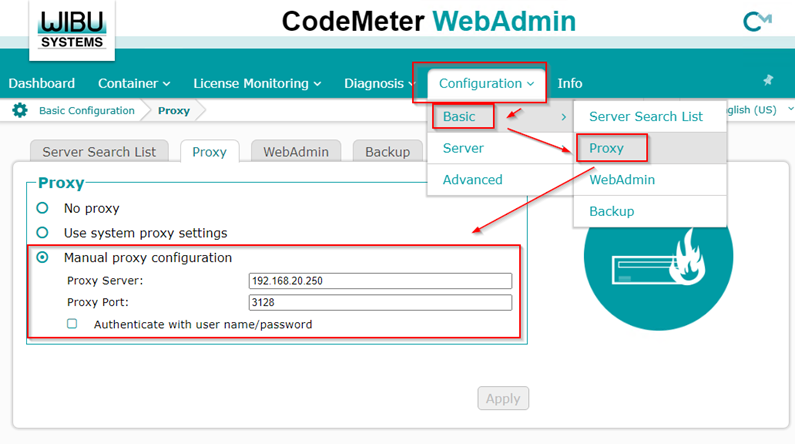Switch to the Server Search List tab

pos(99,152)
